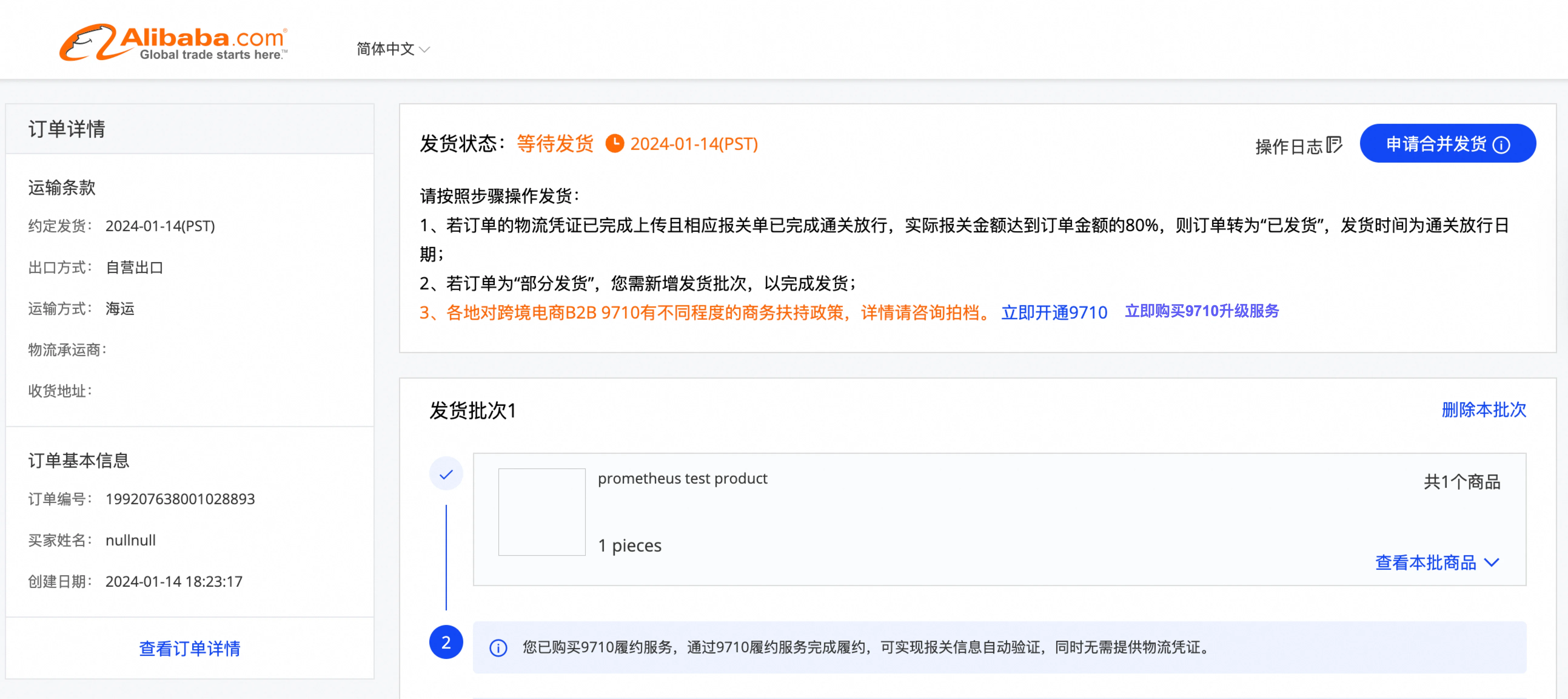Click the blue step 2 circle
Image resolution: width=1568 pixels, height=699 pixels.
[446, 642]
